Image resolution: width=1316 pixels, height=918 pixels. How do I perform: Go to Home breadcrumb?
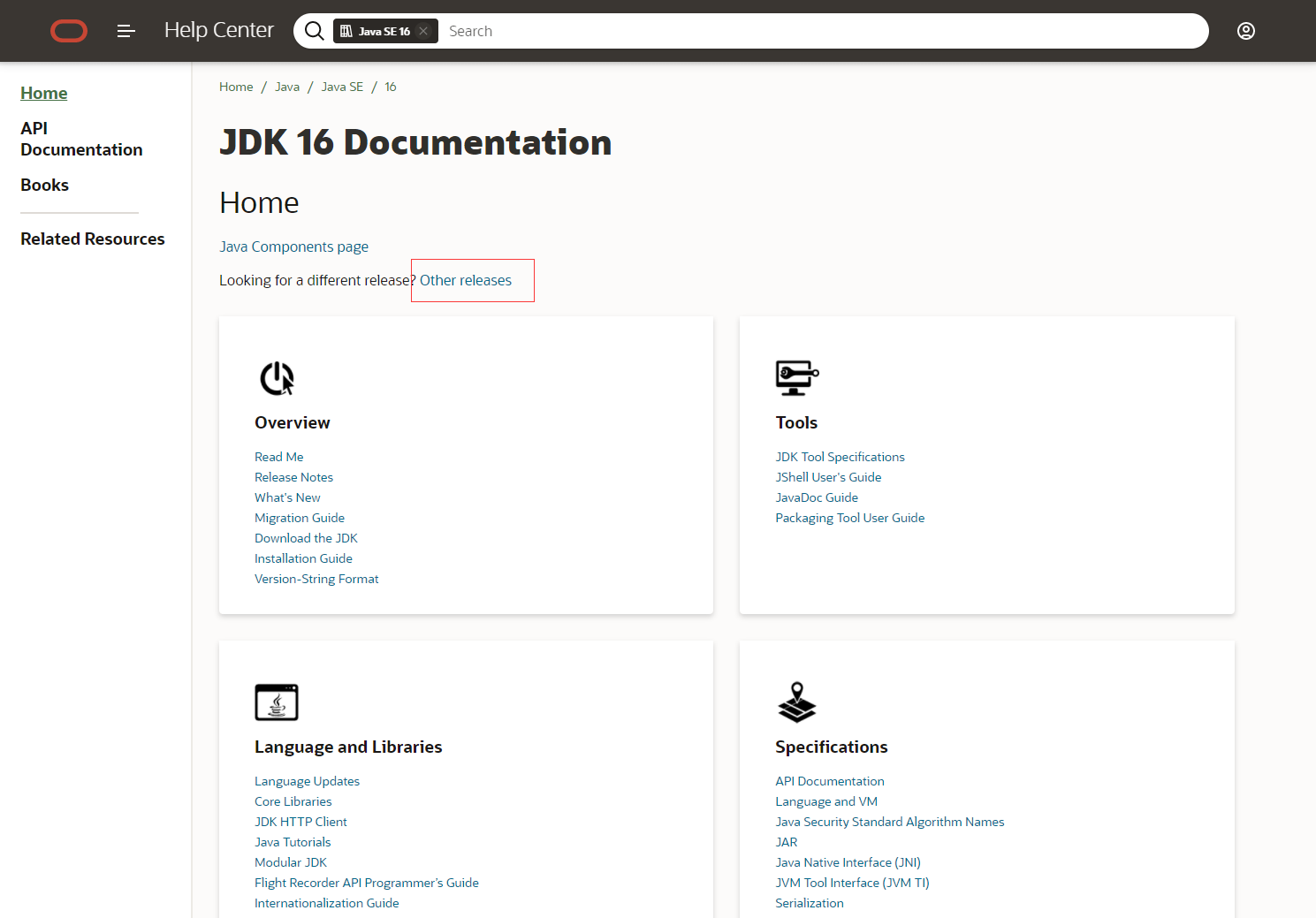click(x=236, y=87)
